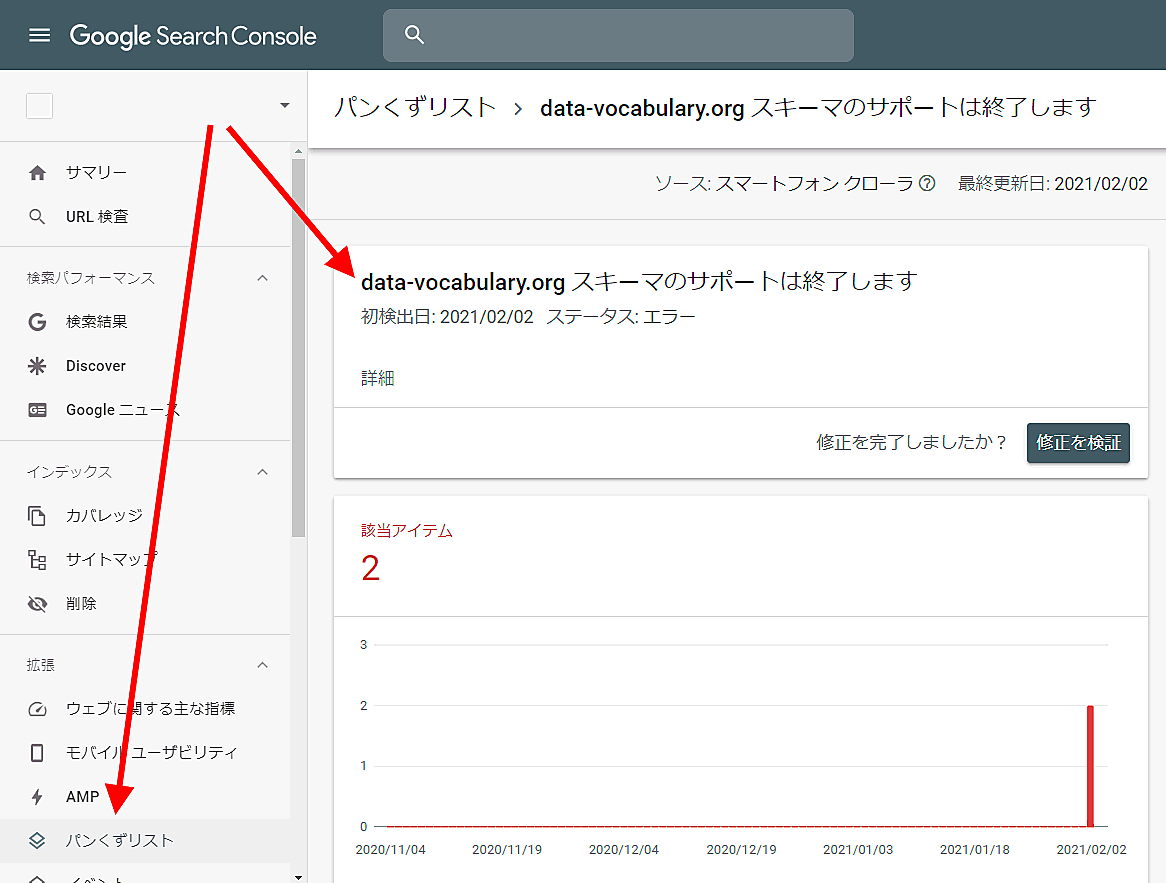1166x883 pixels.
Task: Click the Google ニュース newspaper icon
Action: 38,410
